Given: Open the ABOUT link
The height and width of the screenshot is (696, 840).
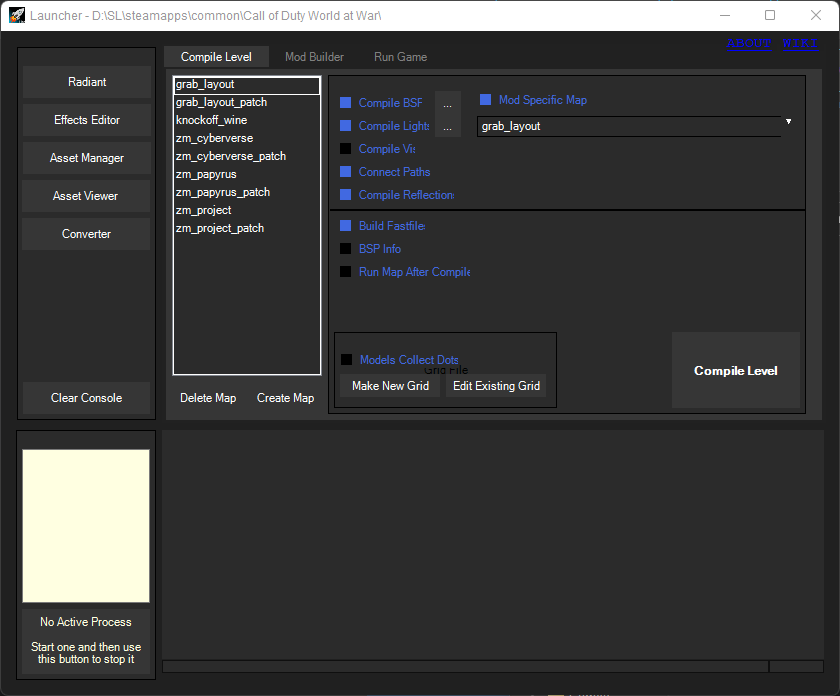Looking at the screenshot, I should coord(749,43).
